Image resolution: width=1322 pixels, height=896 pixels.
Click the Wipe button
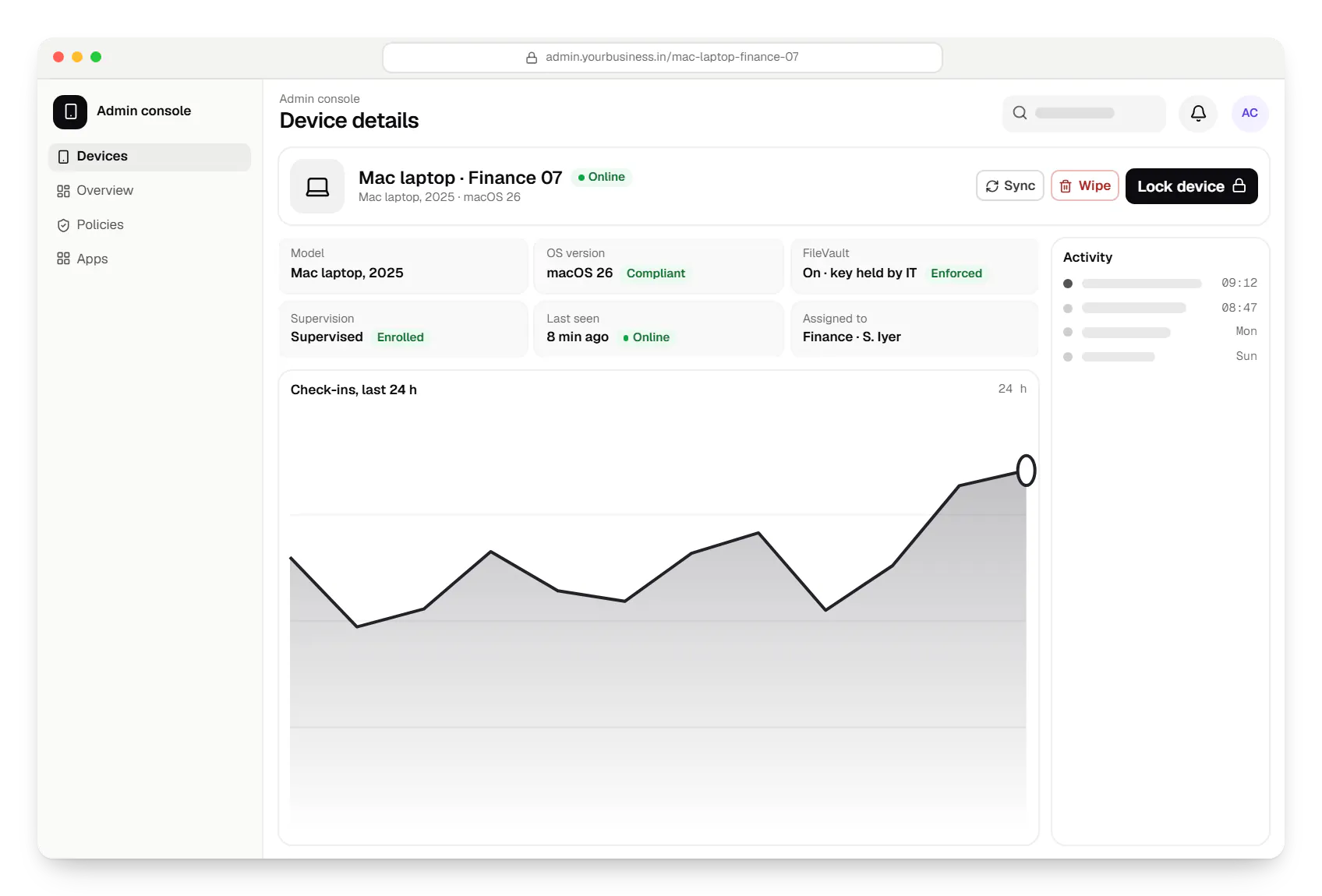tap(1084, 186)
